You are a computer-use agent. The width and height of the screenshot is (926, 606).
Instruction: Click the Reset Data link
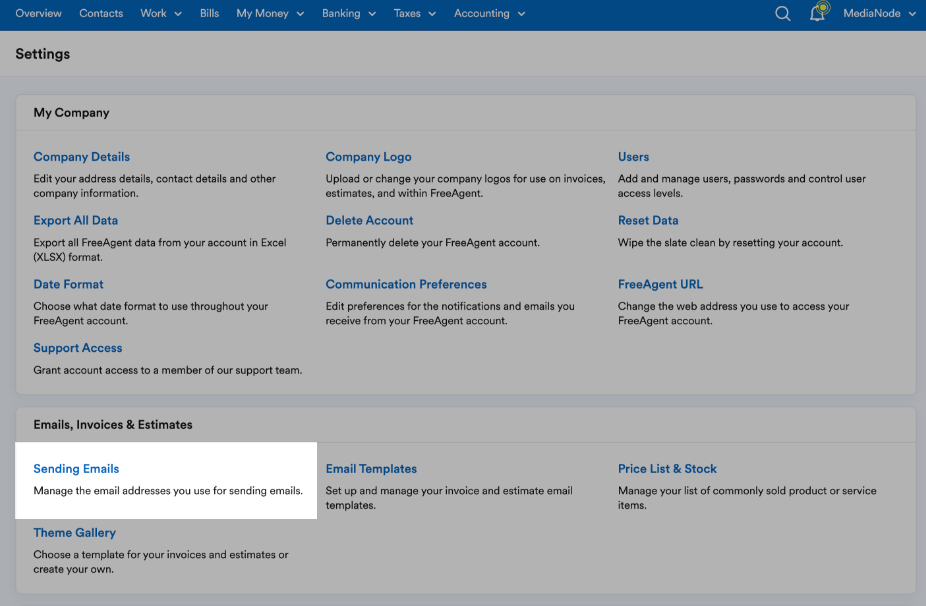[648, 220]
